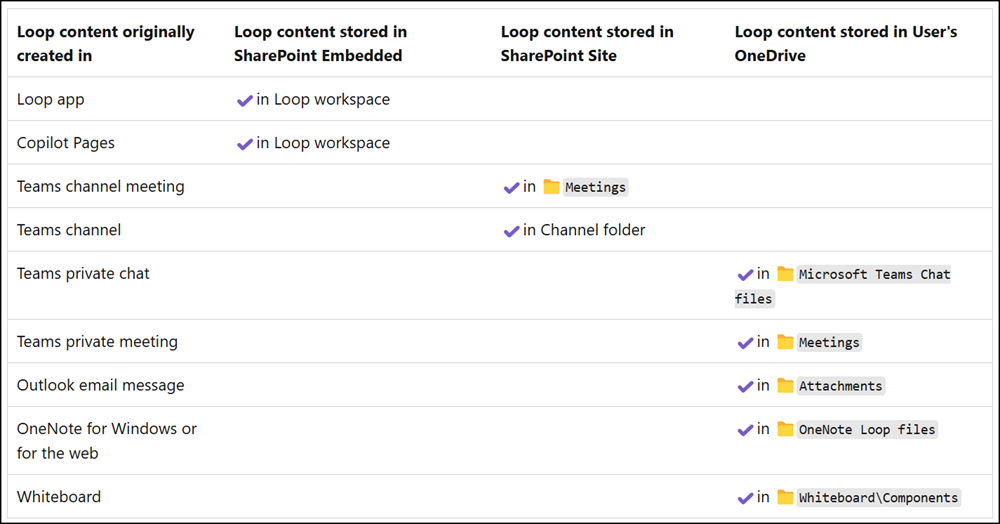Click the checkmark in the Copilot Pages row

click(245, 144)
